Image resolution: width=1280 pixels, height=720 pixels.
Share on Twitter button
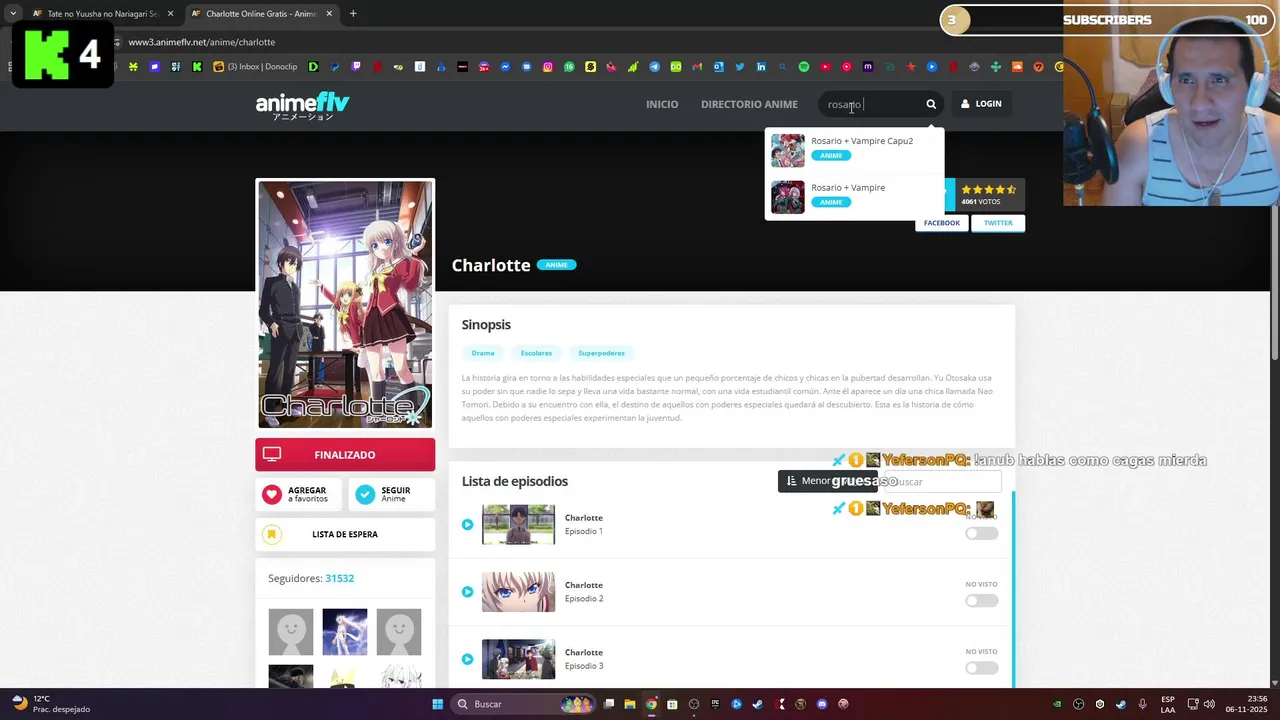coord(998,223)
